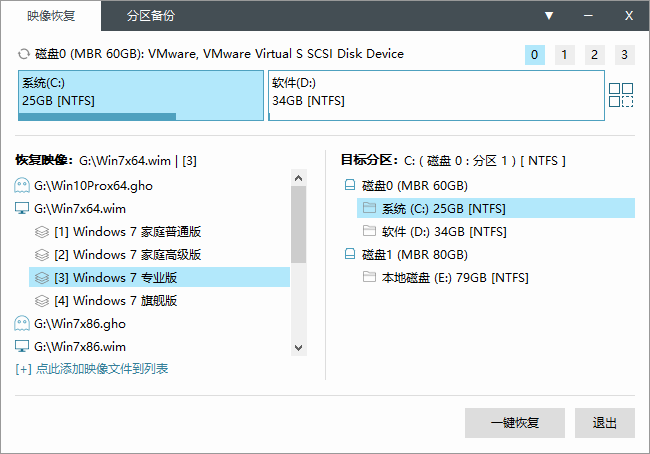
Task: Switch to disk number 1
Action: [x=564, y=55]
